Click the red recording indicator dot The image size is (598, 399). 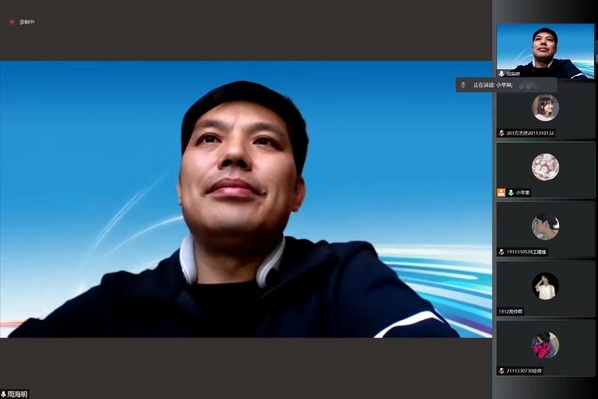pos(12,22)
